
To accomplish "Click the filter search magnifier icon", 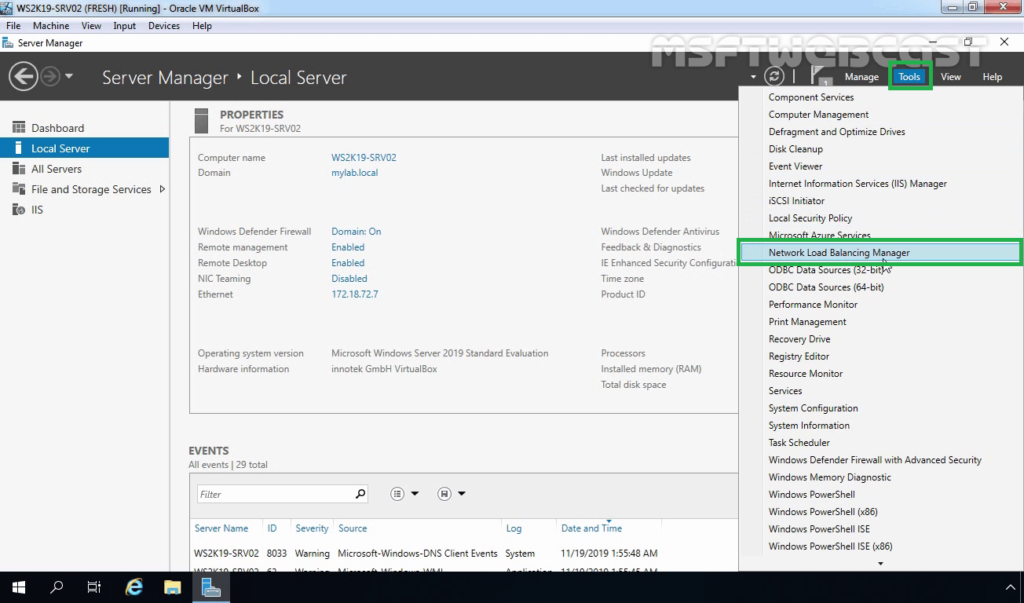I will click(x=360, y=494).
